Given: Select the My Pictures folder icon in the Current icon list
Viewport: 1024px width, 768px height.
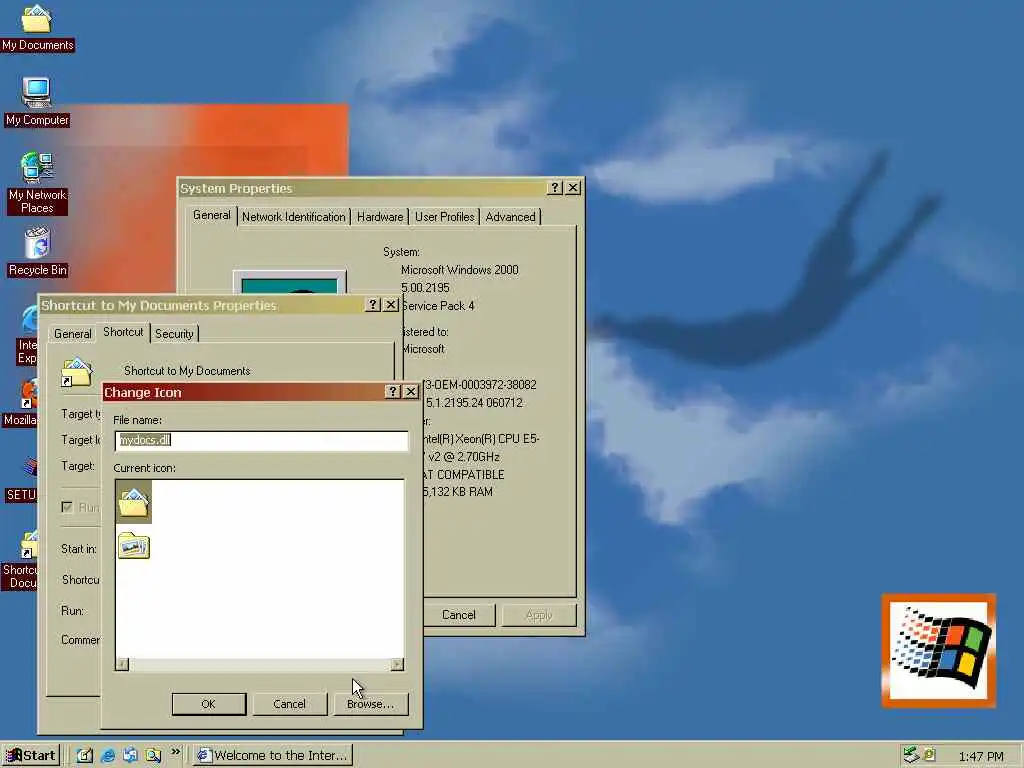Looking at the screenshot, I should 134,546.
